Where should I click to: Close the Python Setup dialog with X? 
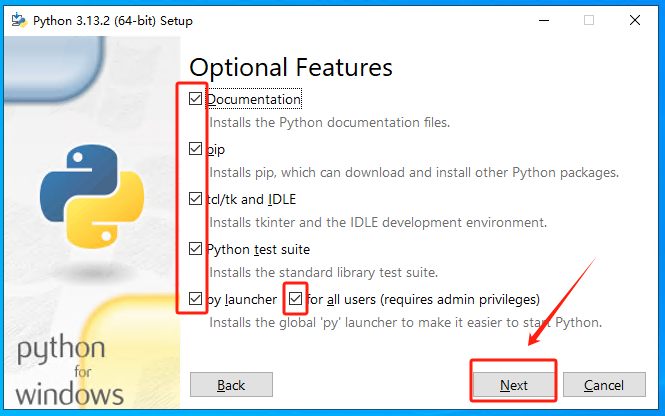coord(637,20)
